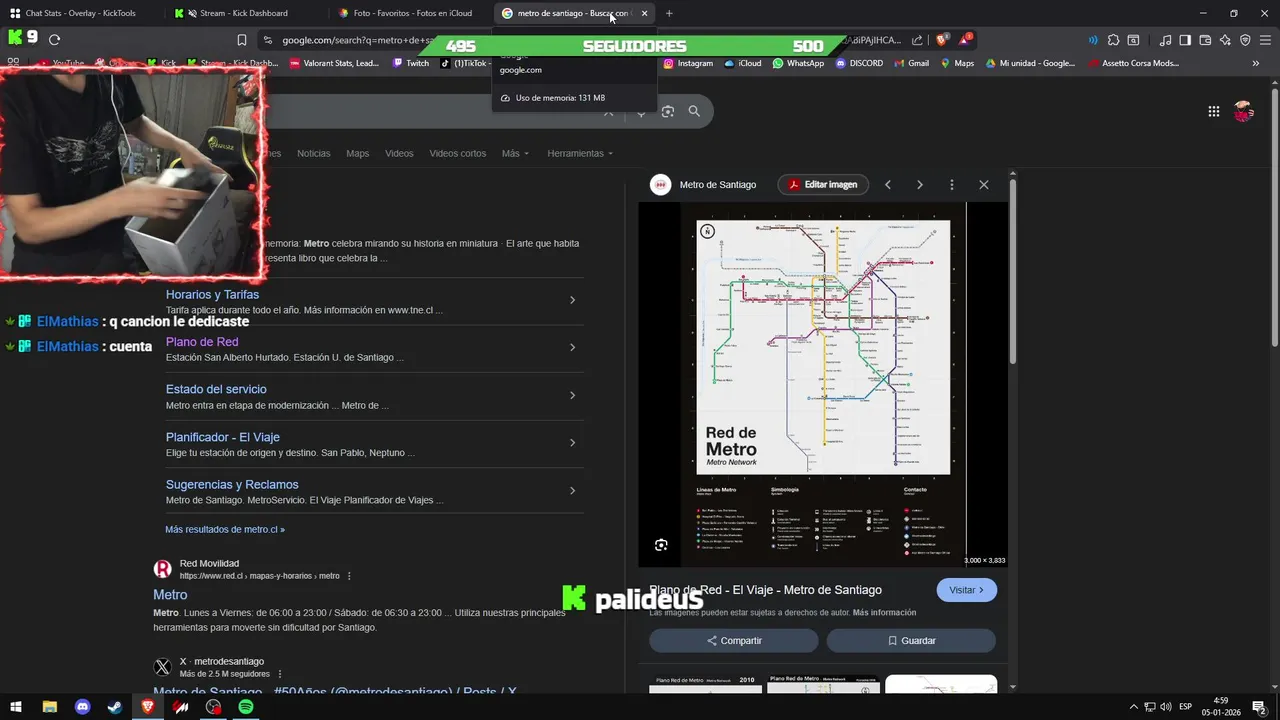Open more options dots beside Red Movilidad URL
Screen dimensions: 1280x720
click(349, 576)
